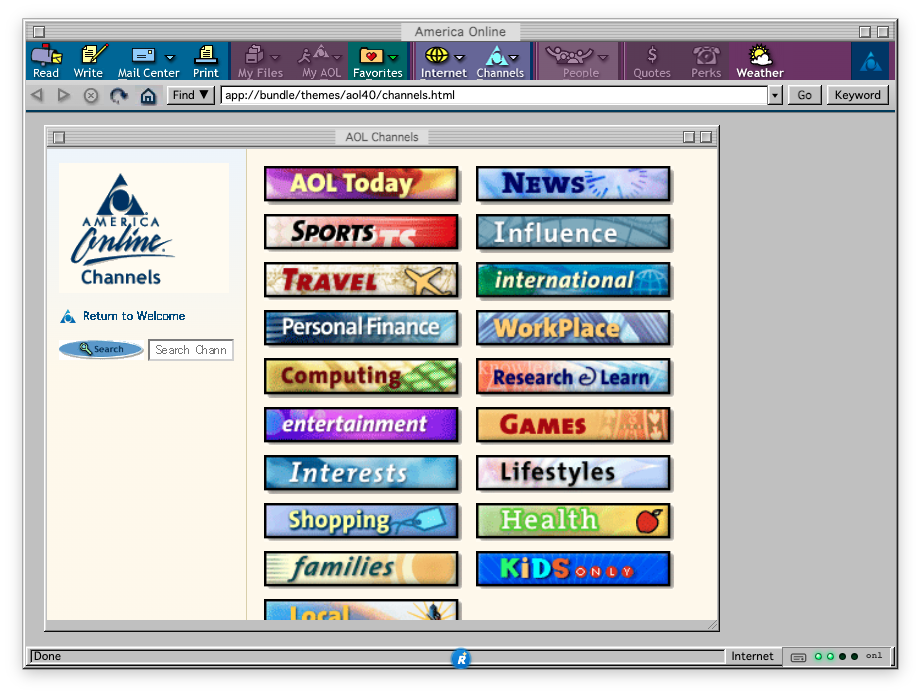Expand the My AOL dropdown arrow
The image size is (921, 696).
pyautogui.click(x=337, y=58)
